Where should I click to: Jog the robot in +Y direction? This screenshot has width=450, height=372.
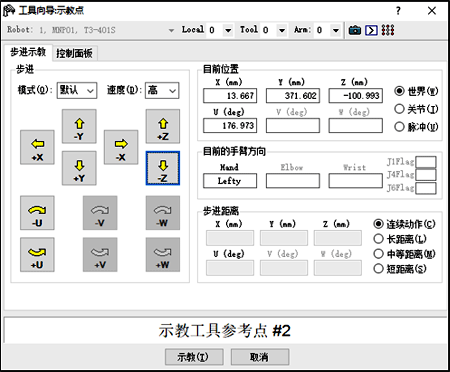coord(79,168)
